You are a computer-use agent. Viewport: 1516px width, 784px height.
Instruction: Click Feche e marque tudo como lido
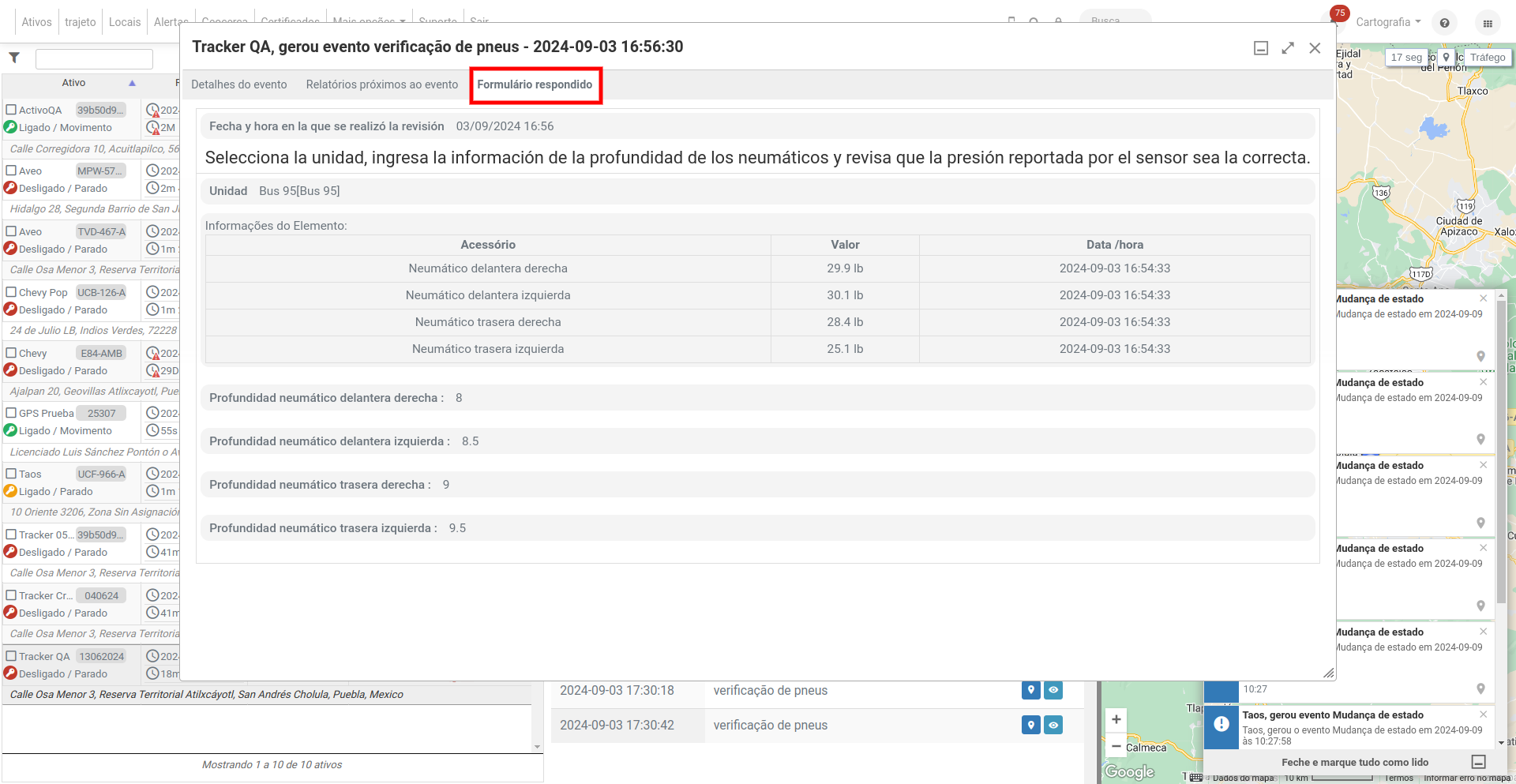(x=1355, y=762)
